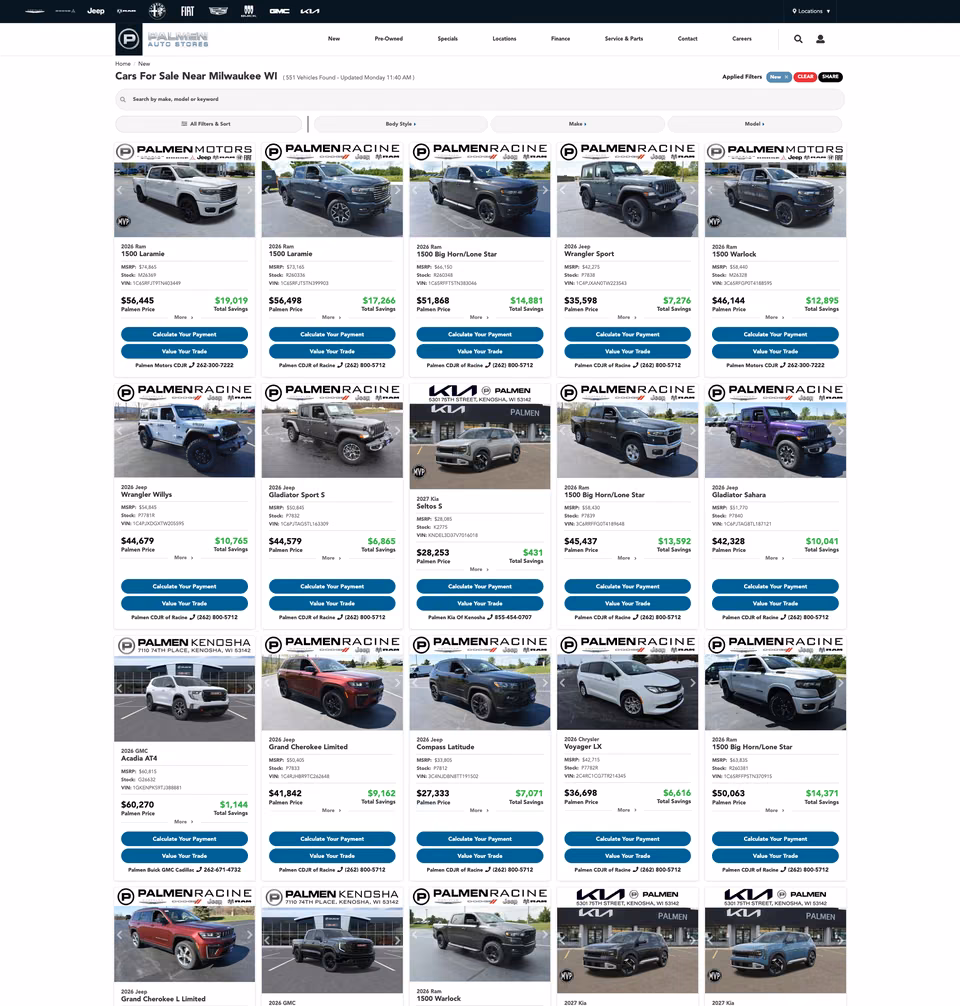960x1006 pixels.
Task: Expand More details on Compass Latitude card
Action: 479,810
